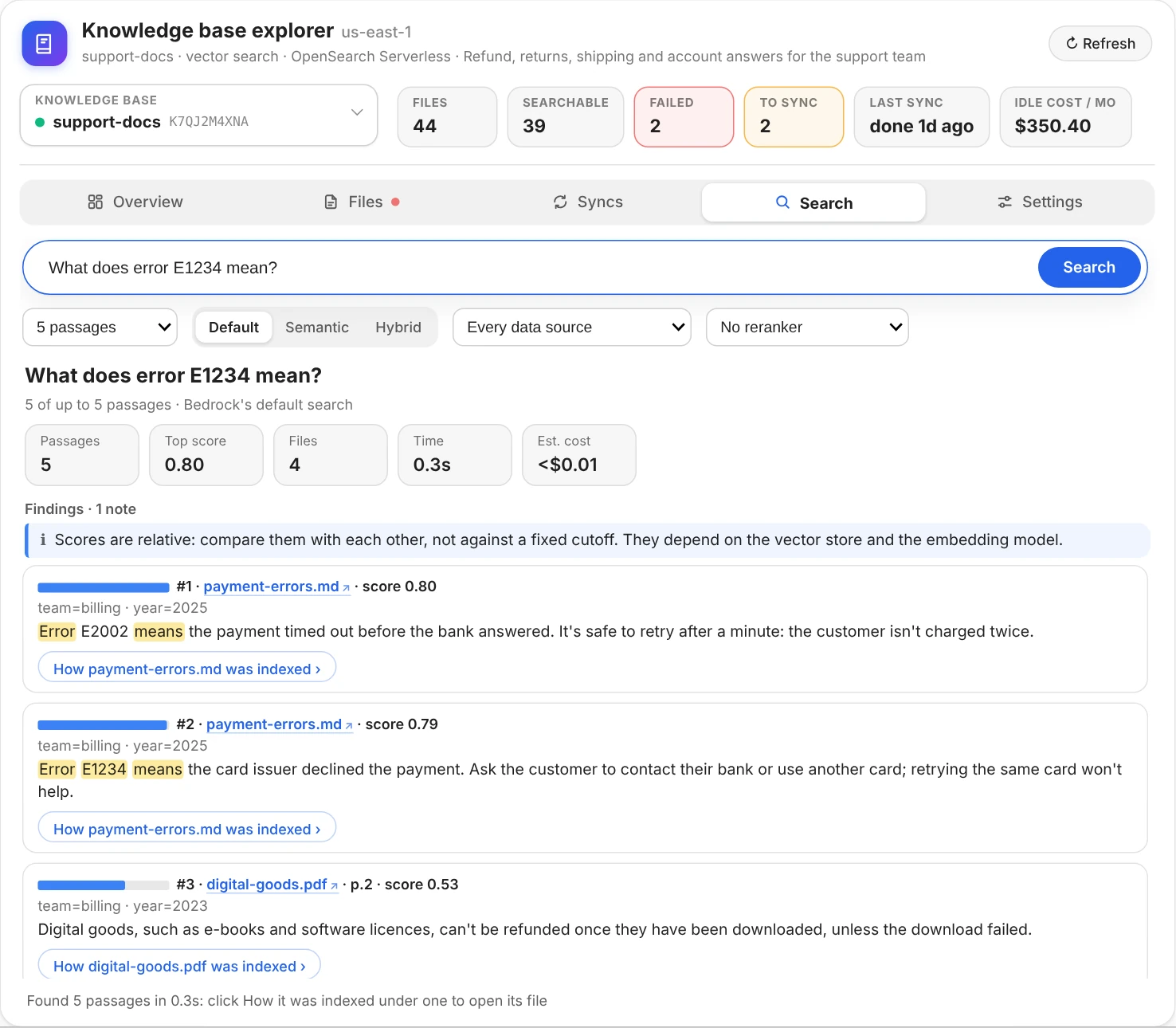This screenshot has height=1028, width=1176.
Task: Click the score bar for result #3
Action: tap(104, 885)
